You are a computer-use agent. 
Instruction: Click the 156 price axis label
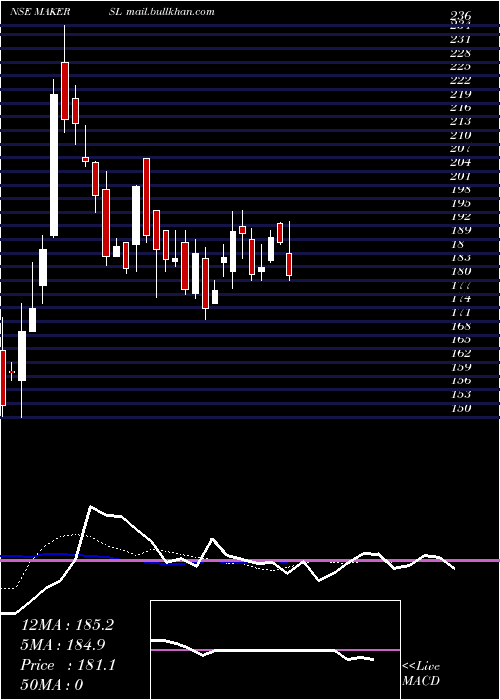point(461,380)
